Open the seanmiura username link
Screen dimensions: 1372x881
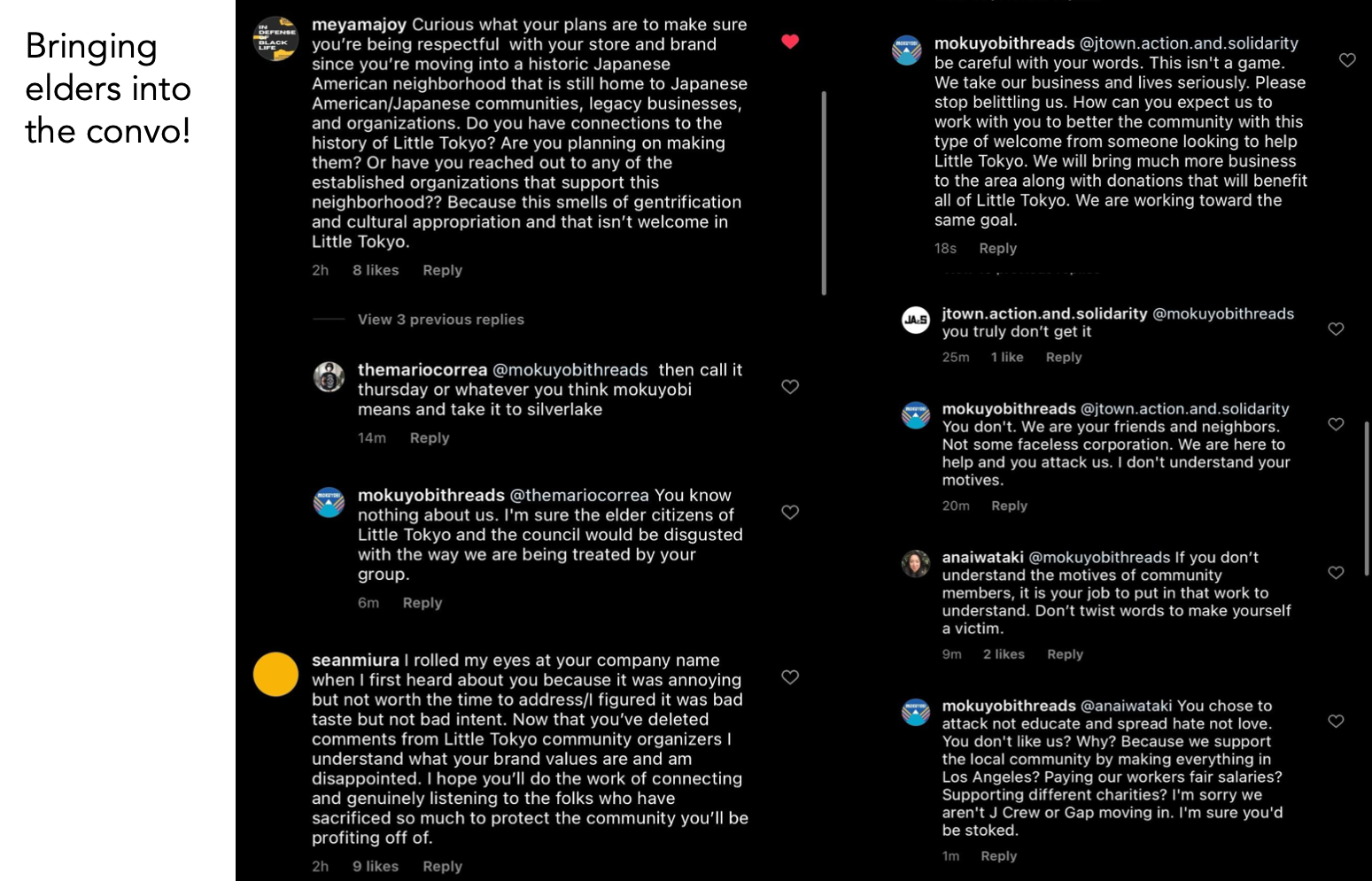pos(355,661)
